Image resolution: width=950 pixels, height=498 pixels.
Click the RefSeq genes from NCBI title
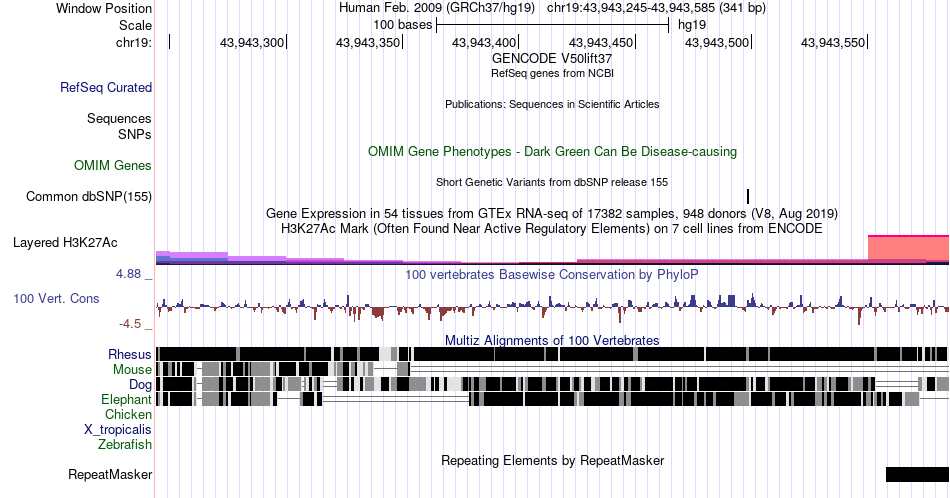click(x=552, y=73)
